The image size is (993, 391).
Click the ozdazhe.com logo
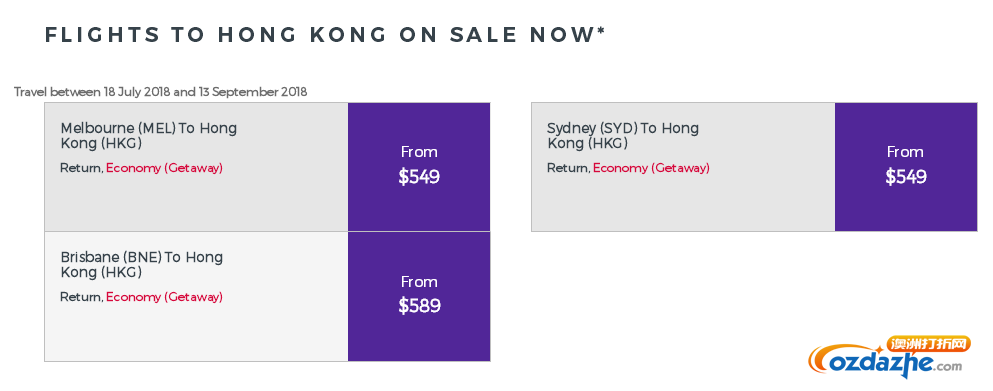click(x=885, y=362)
